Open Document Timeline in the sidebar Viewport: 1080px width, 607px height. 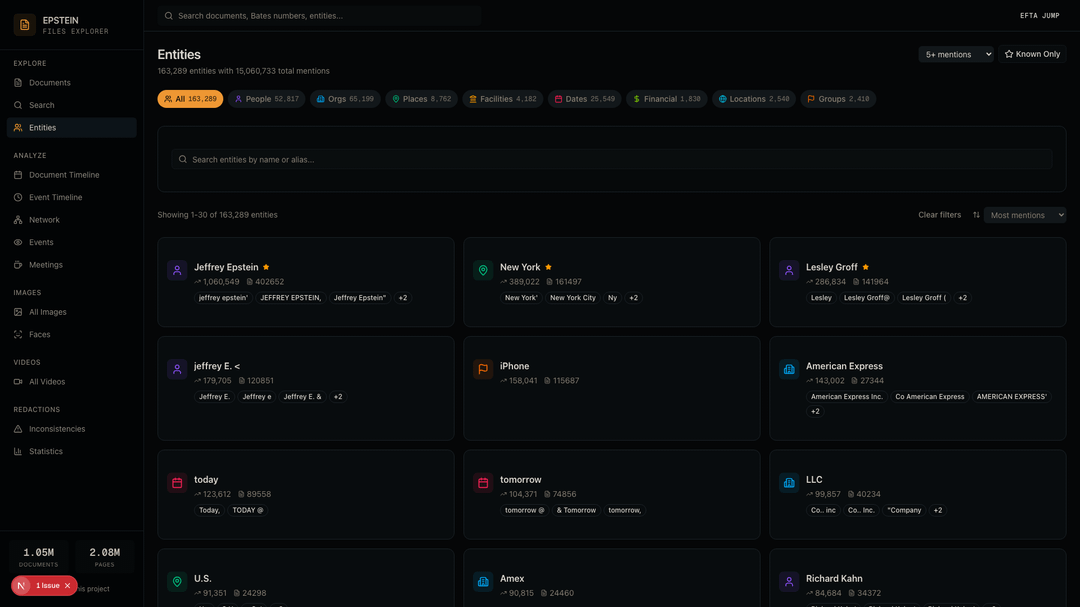pos(64,175)
